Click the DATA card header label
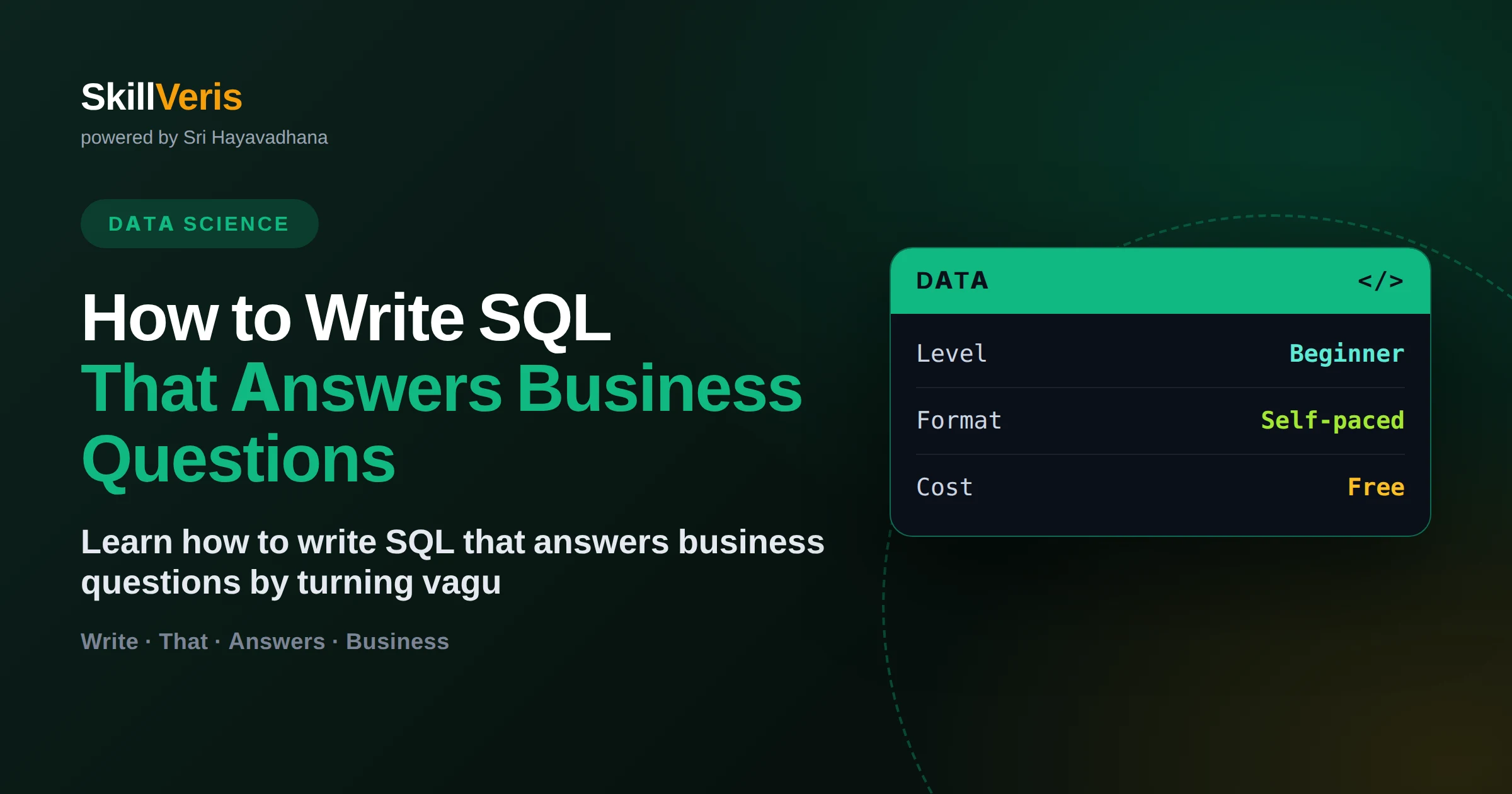 pos(953,280)
